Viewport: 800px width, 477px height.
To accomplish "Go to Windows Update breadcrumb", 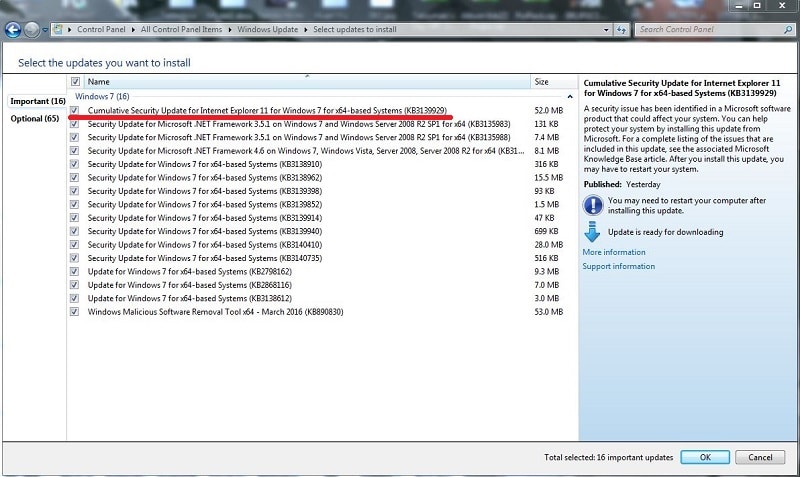I will coord(267,30).
